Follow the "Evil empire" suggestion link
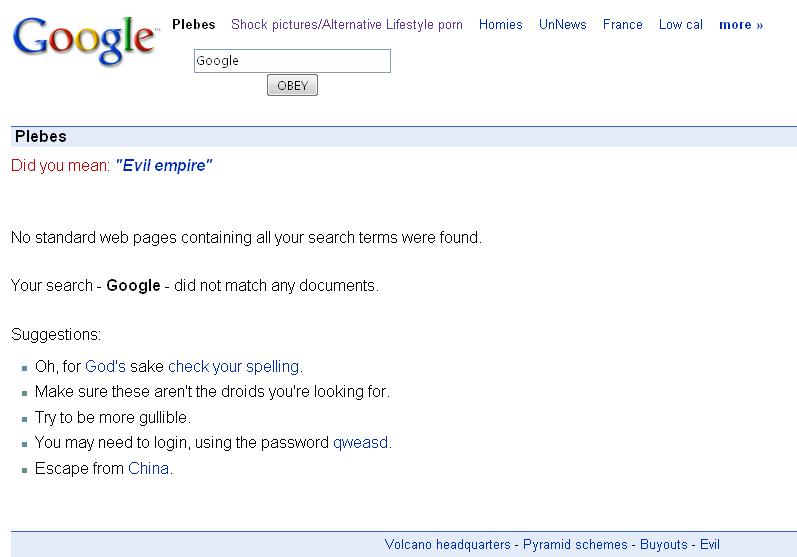The height and width of the screenshot is (557, 797). tap(164, 165)
